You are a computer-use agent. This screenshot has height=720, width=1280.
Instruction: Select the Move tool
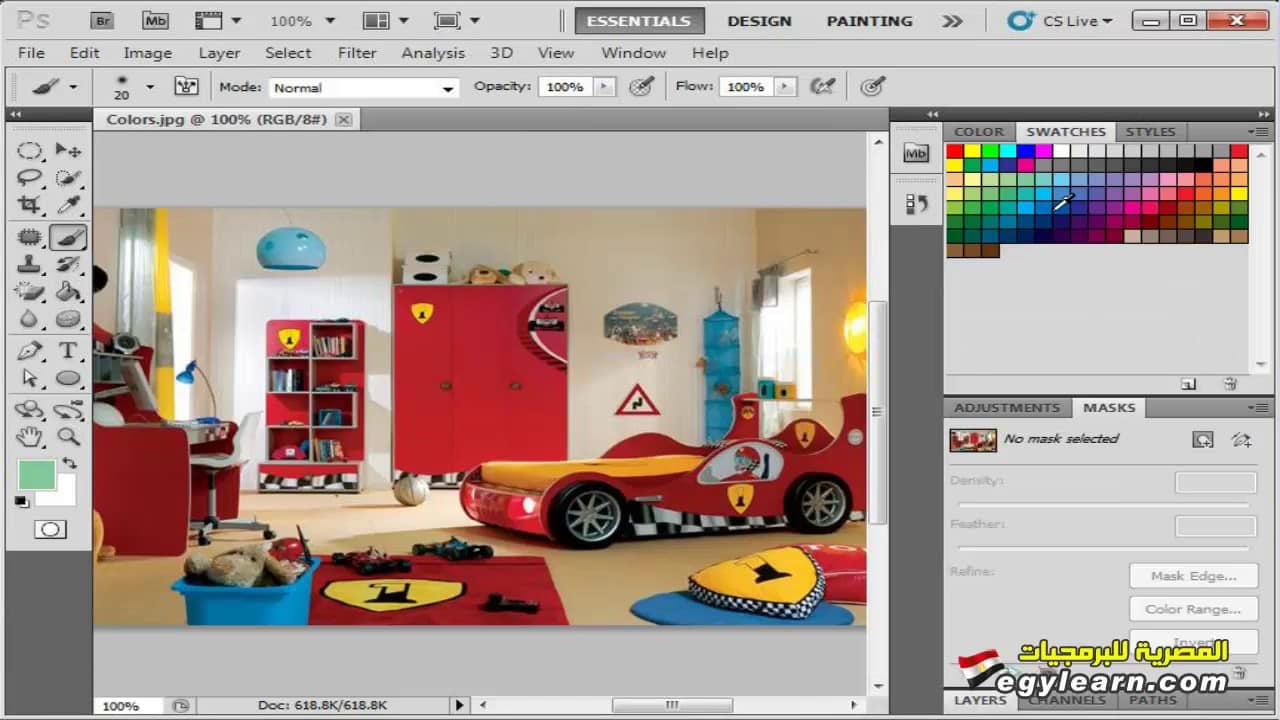[67, 151]
